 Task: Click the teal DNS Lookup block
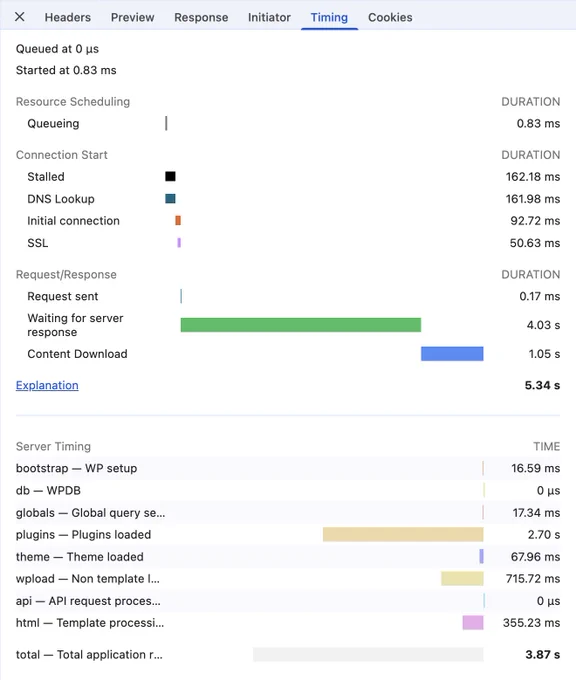click(x=170, y=199)
